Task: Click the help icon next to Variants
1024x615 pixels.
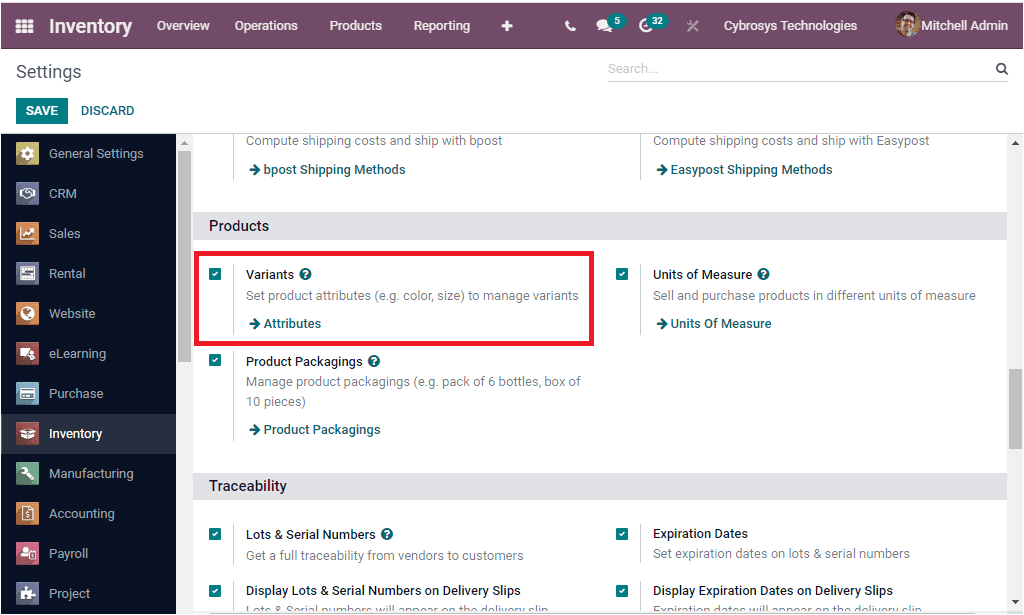Action: click(306, 274)
